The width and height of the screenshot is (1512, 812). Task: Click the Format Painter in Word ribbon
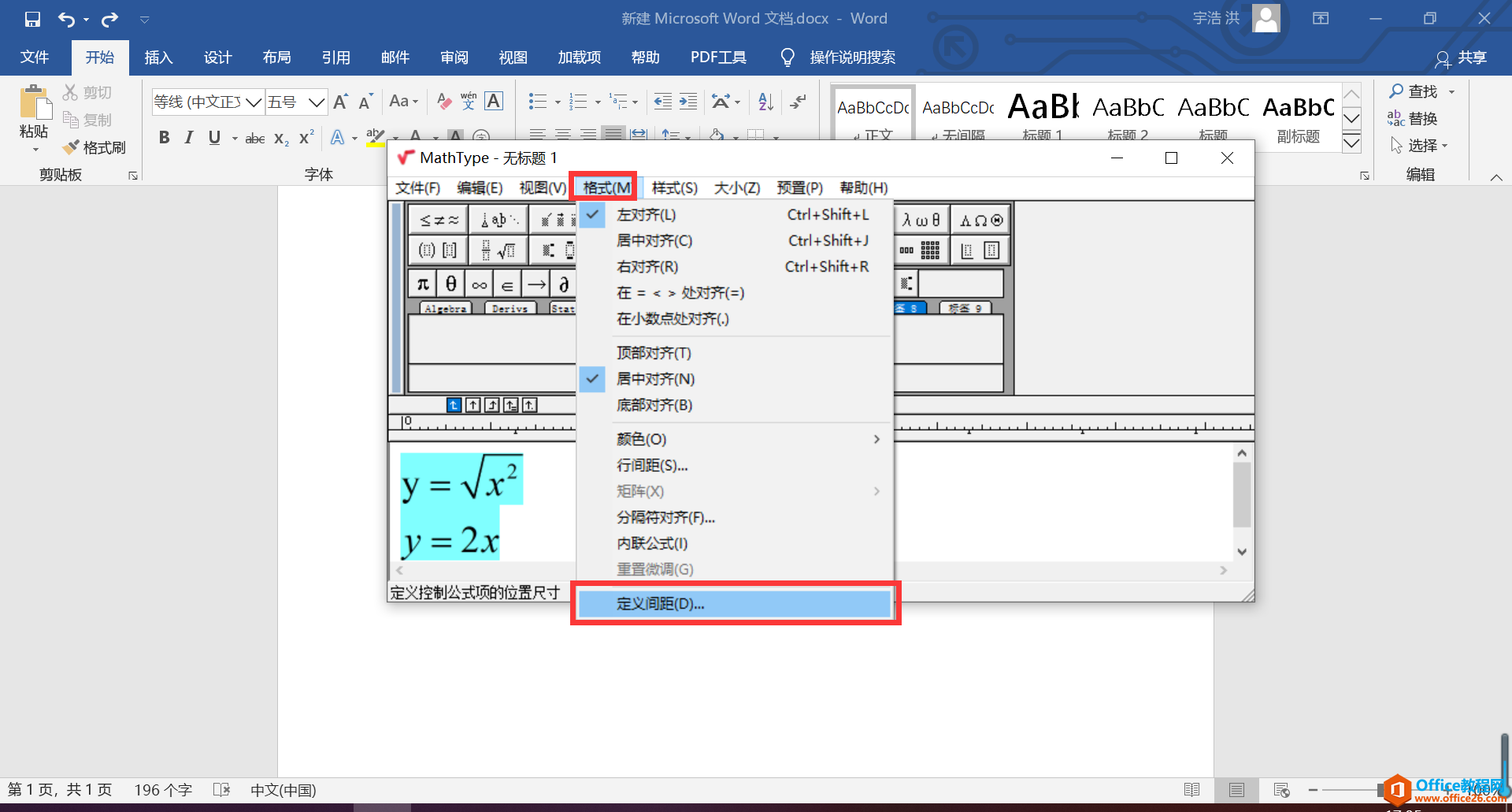[x=94, y=147]
